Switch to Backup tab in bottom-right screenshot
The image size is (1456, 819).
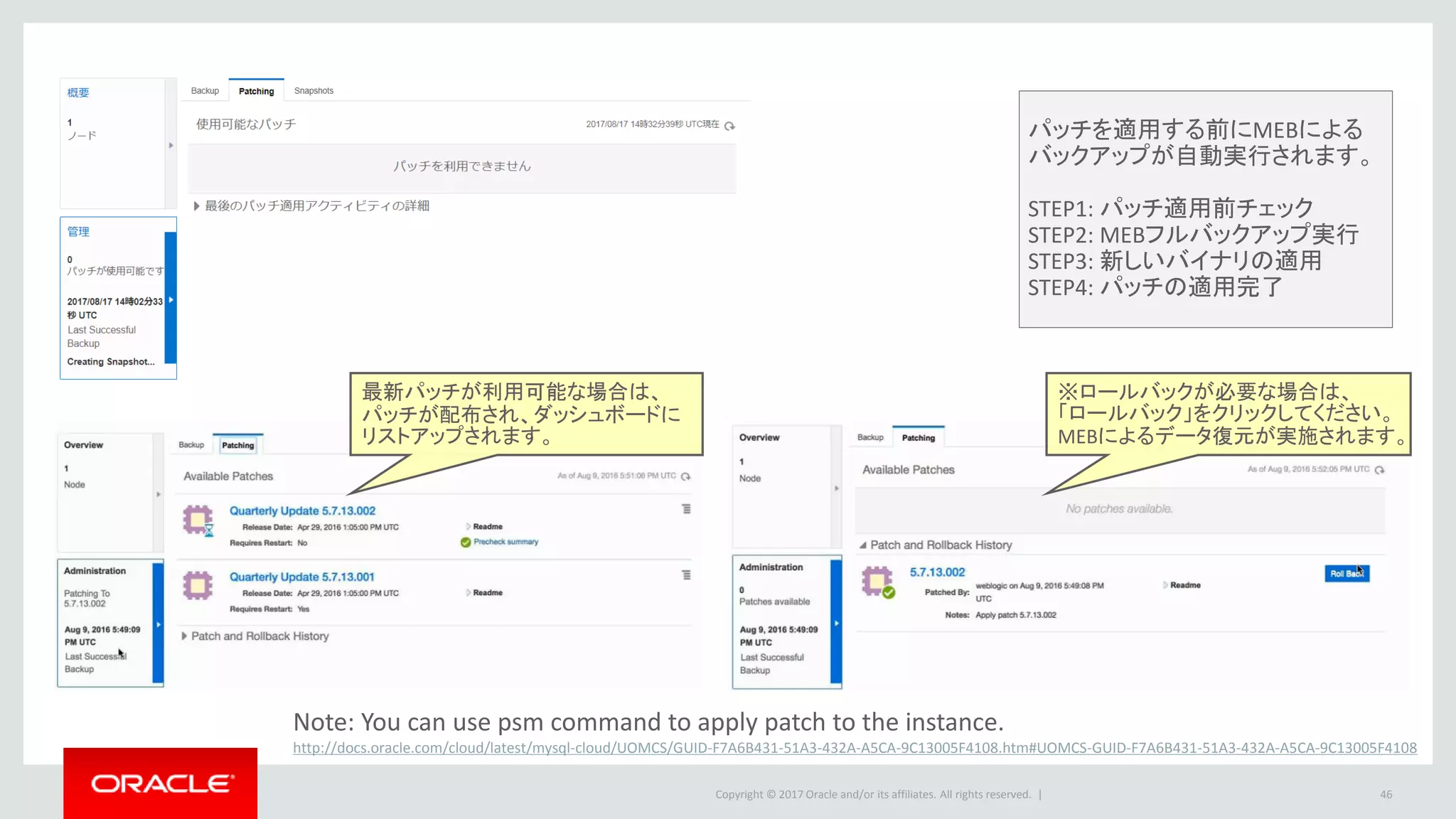coord(870,438)
